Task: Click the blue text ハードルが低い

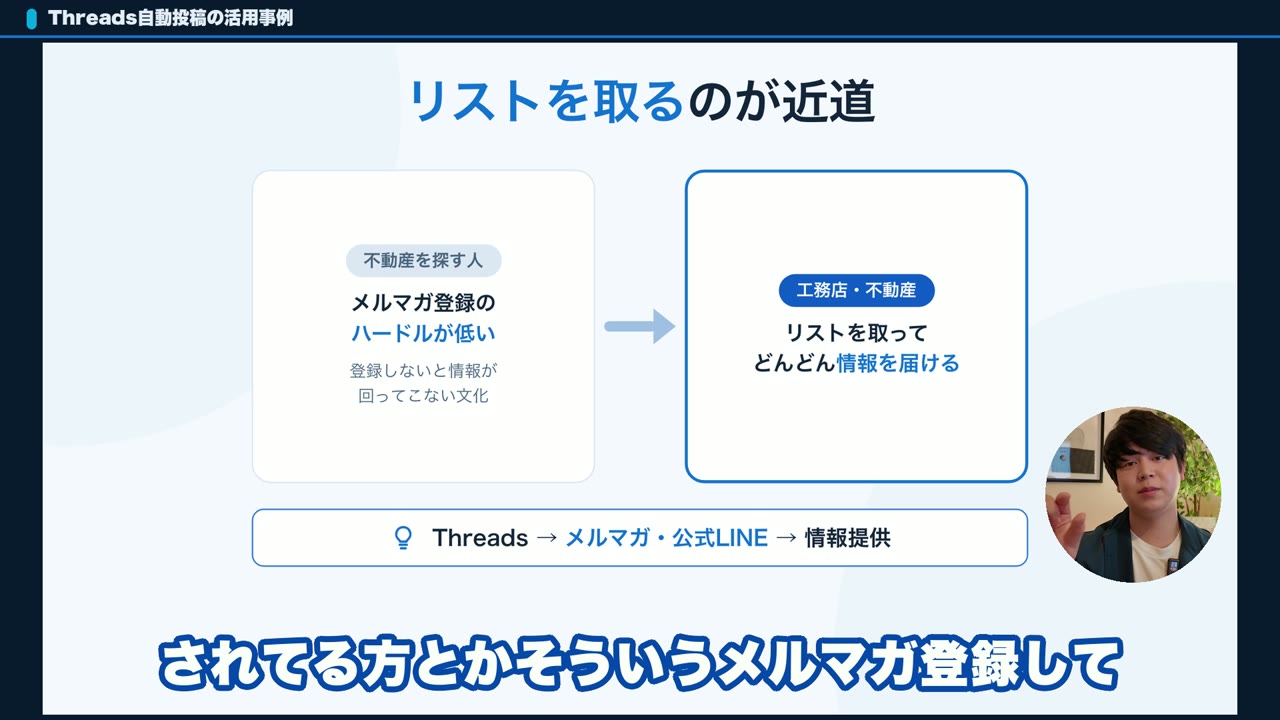Action: (423, 334)
